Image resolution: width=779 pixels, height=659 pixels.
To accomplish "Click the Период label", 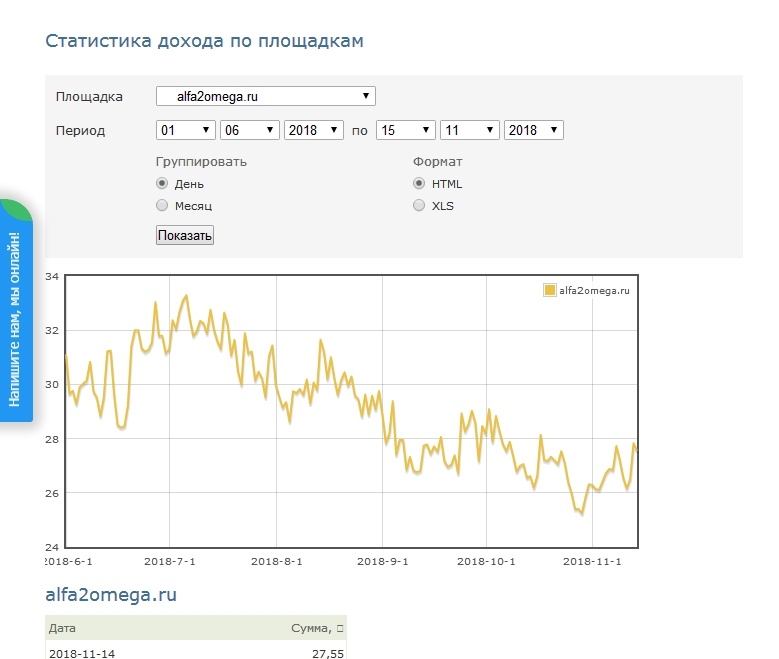I will tap(80, 131).
